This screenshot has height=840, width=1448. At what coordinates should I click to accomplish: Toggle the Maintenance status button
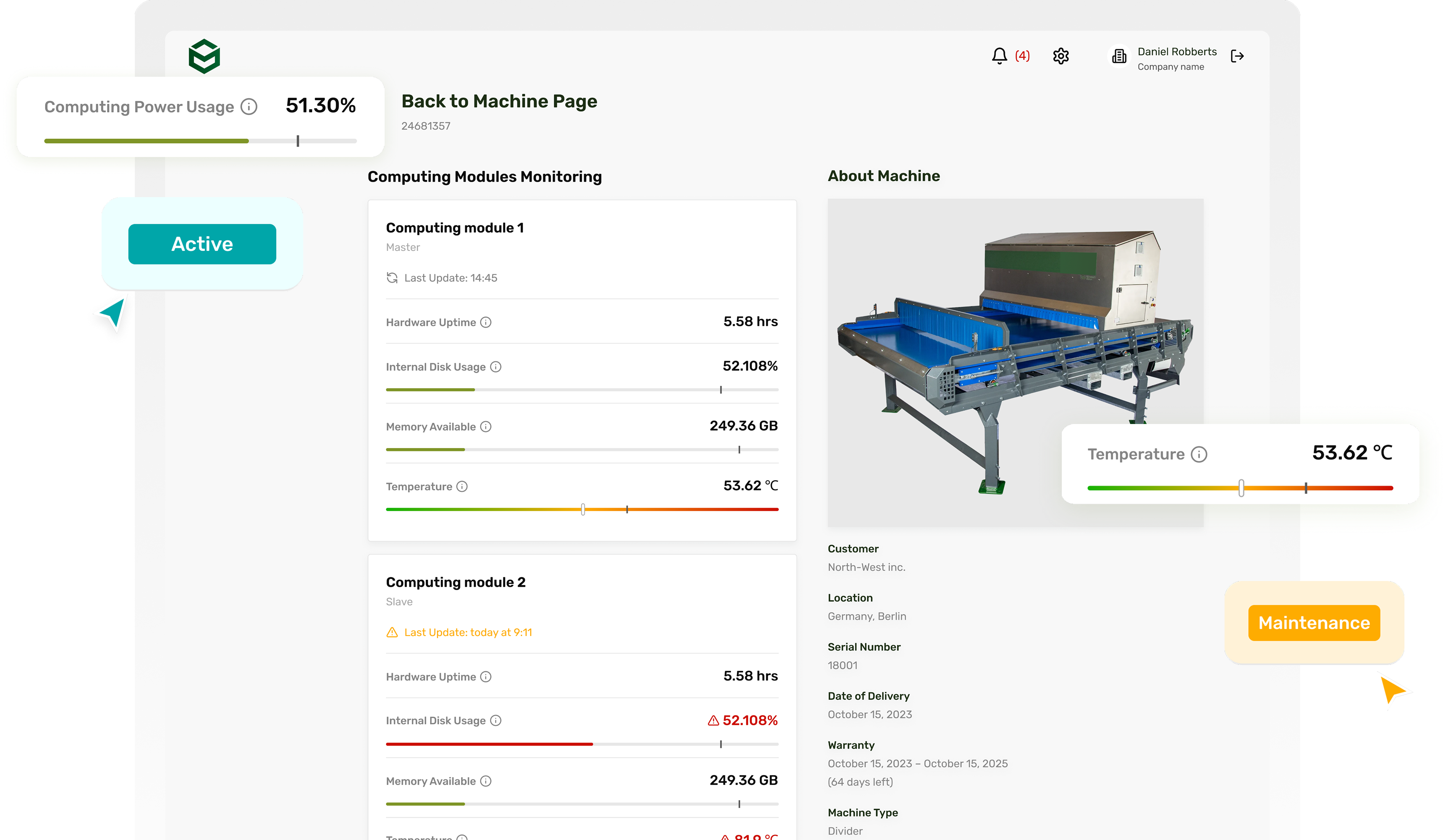point(1314,622)
